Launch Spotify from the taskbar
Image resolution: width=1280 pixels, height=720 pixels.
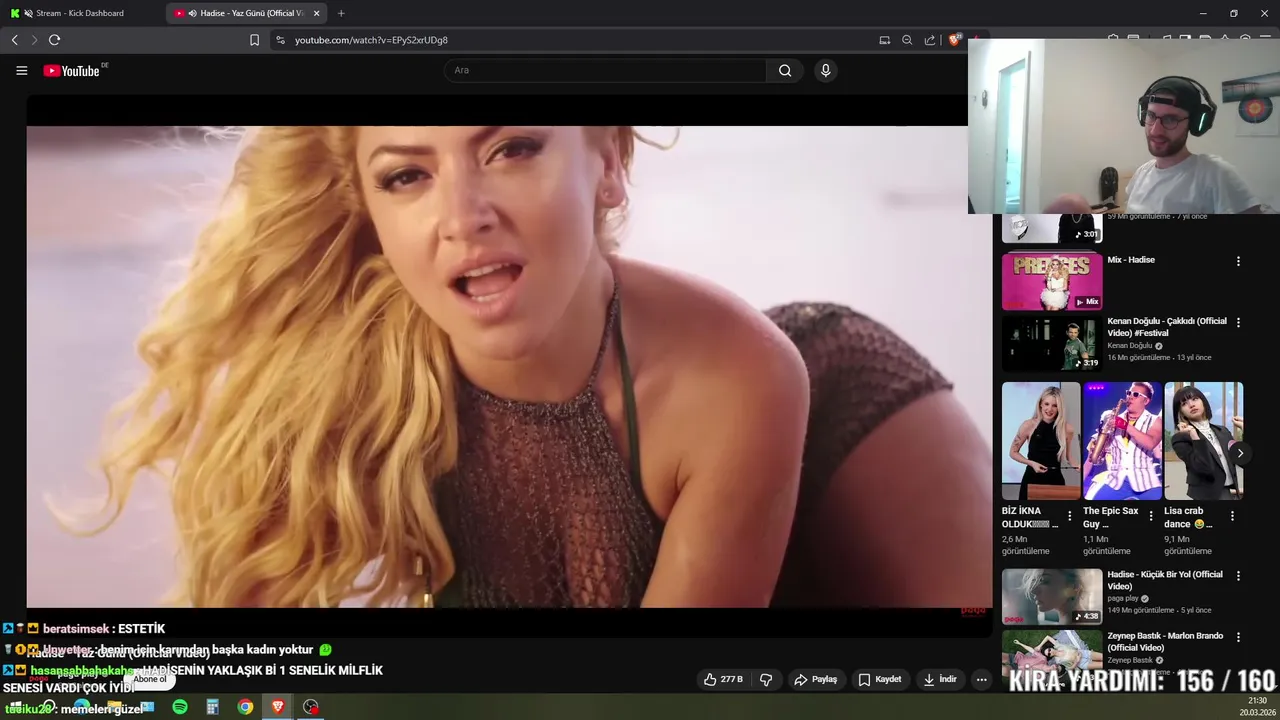pos(180,707)
